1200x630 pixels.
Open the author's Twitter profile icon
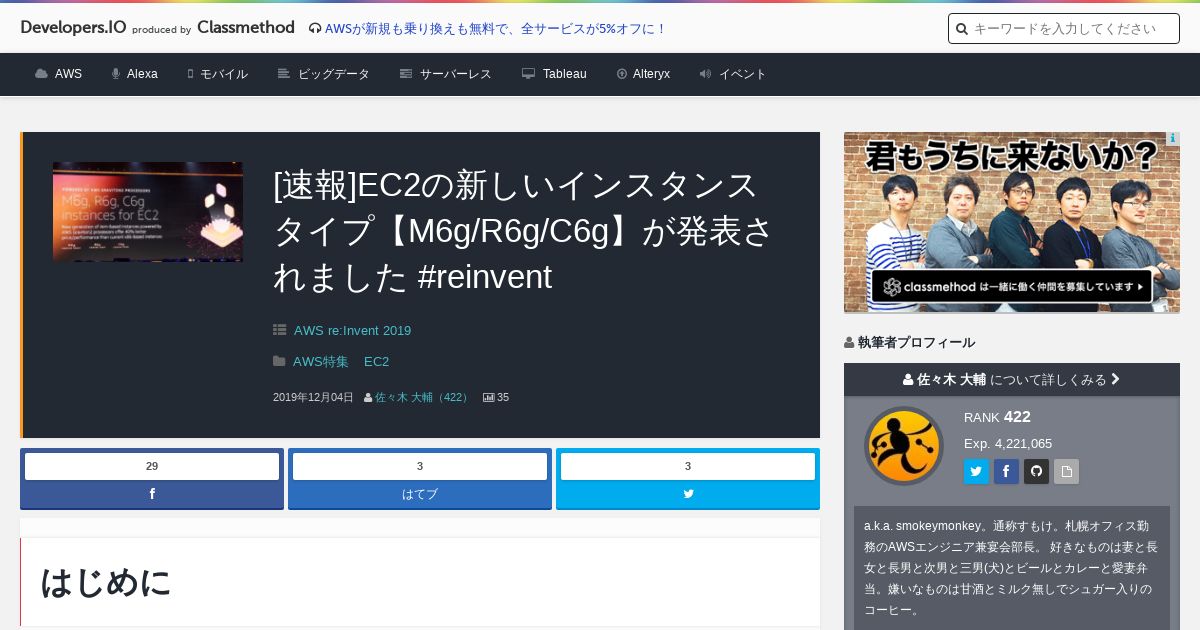[x=976, y=472]
